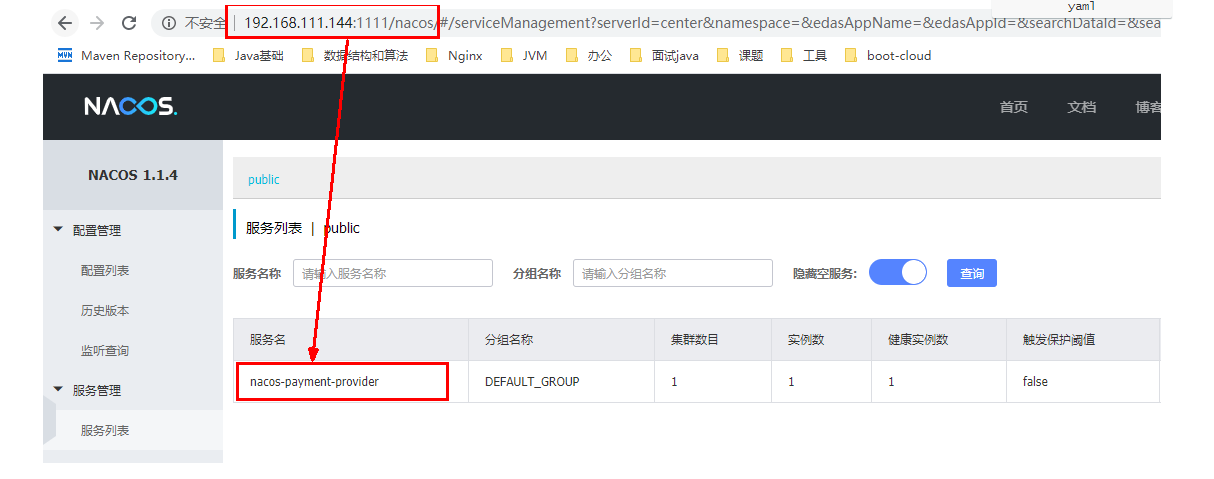Select the public namespace link
The height and width of the screenshot is (479, 1214).
[264, 180]
